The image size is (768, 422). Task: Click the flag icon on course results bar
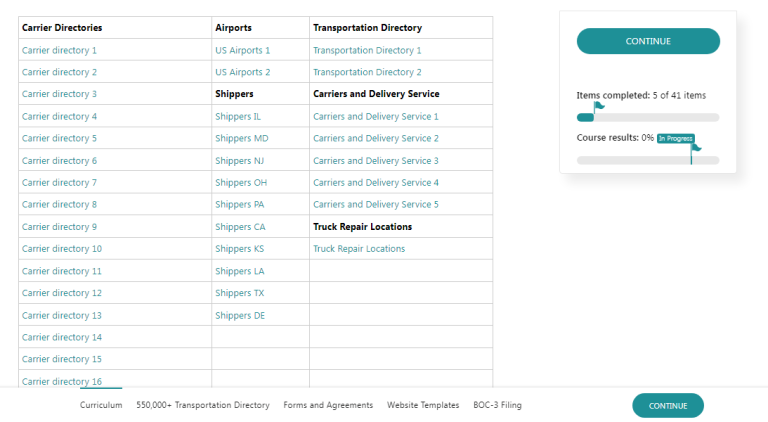click(695, 149)
